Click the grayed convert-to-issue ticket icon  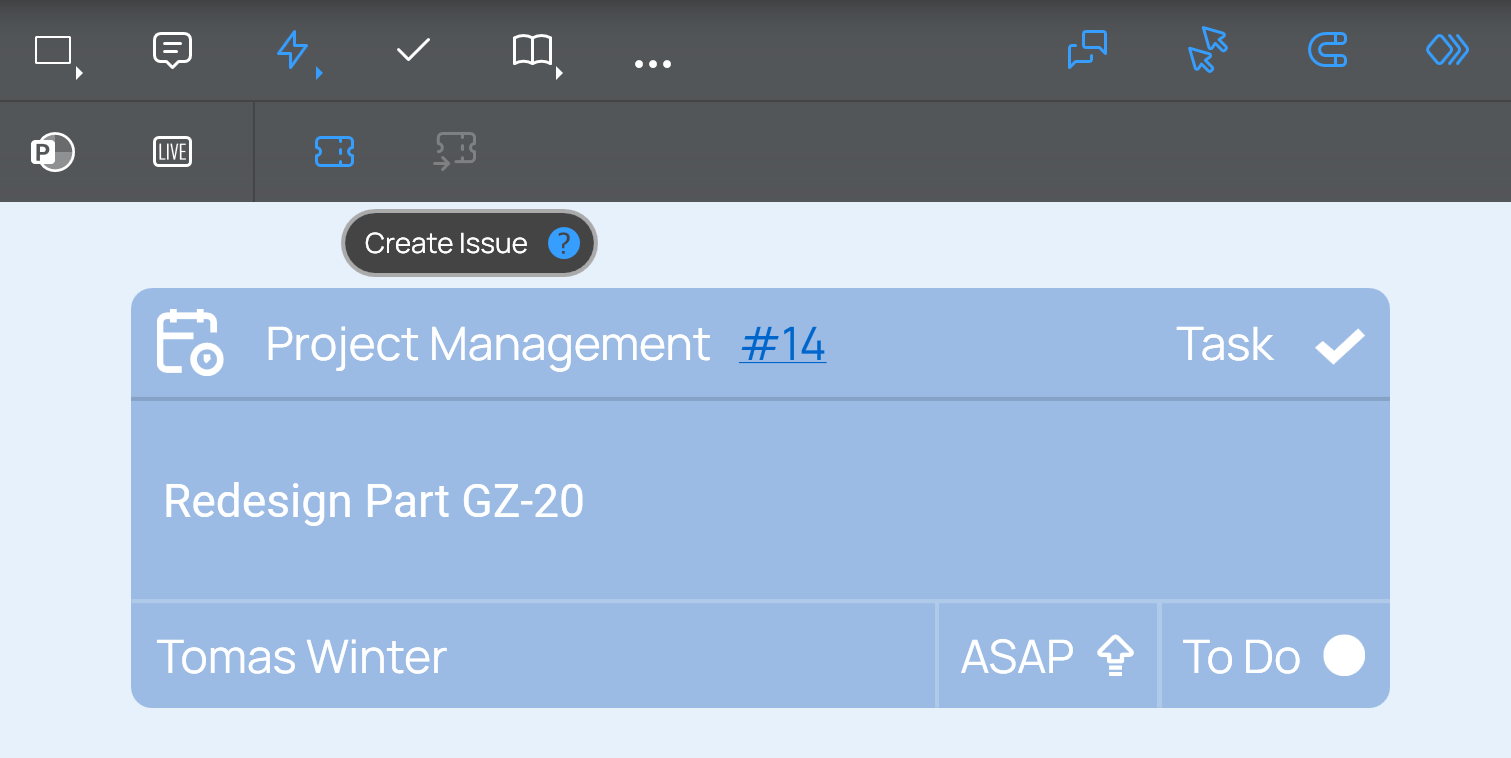click(455, 152)
